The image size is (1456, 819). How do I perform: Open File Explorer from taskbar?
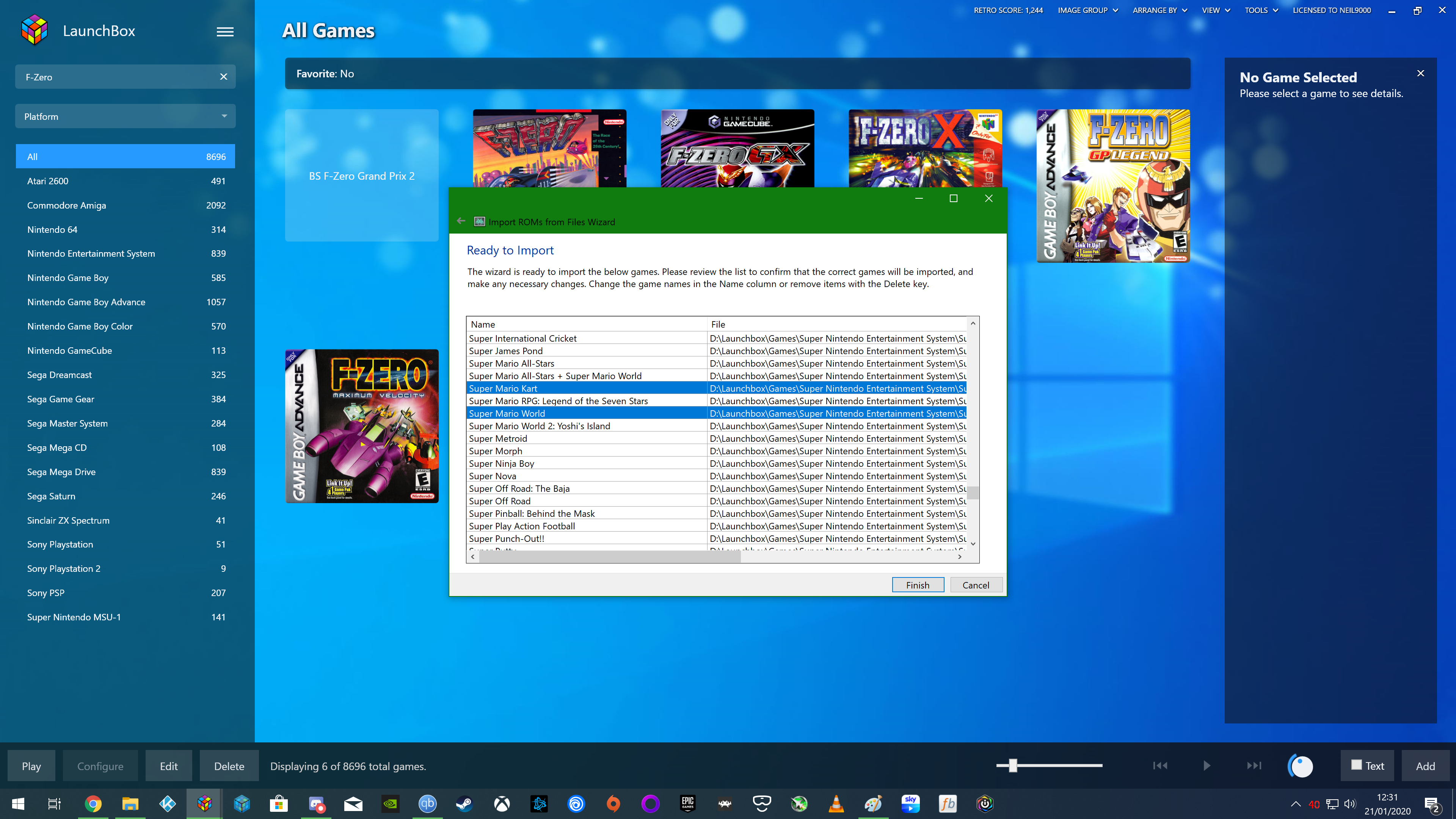click(x=130, y=803)
